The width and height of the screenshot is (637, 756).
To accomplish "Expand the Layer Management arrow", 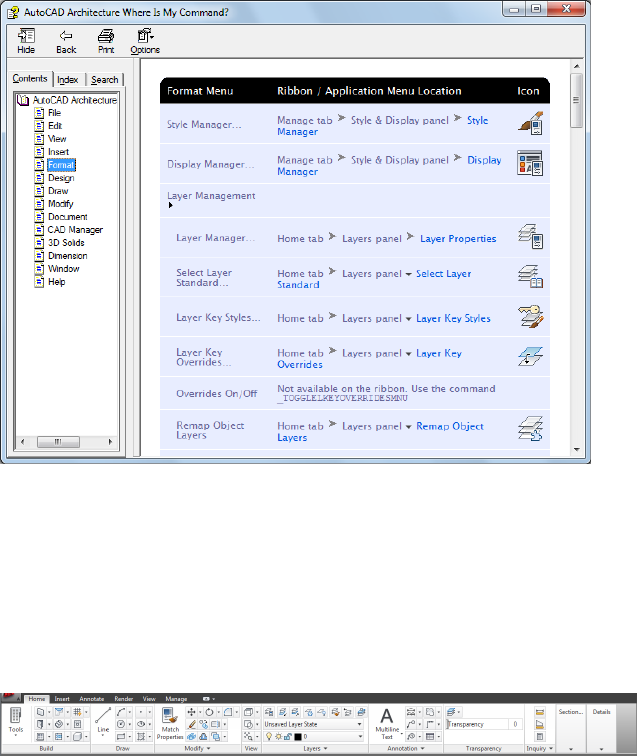I will coord(170,205).
